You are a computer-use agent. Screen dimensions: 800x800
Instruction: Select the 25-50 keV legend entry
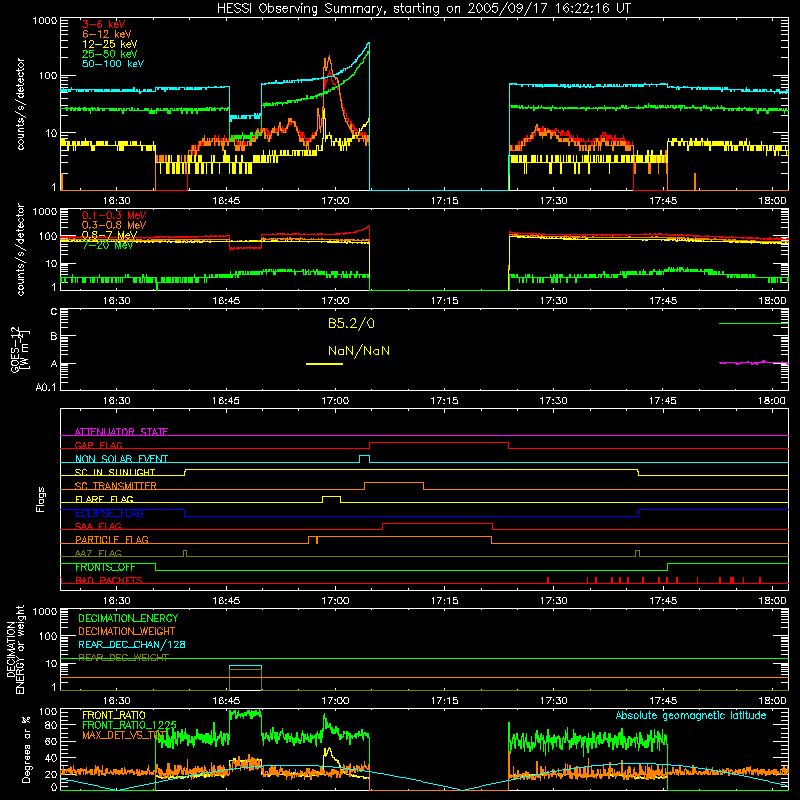tap(109, 54)
